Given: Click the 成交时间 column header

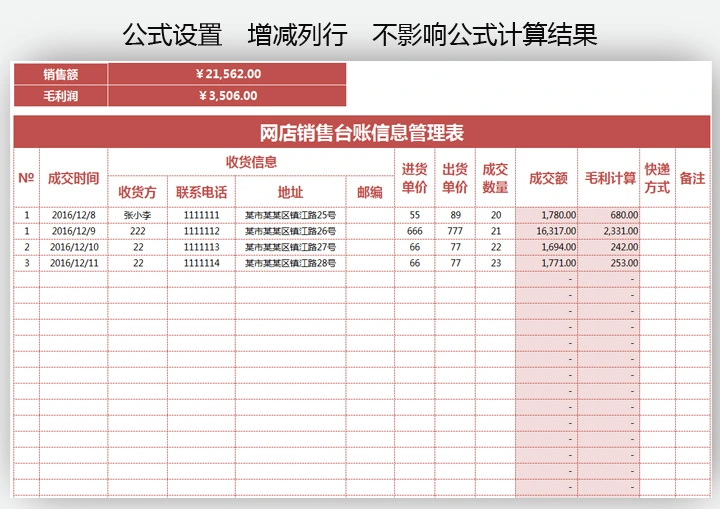Looking at the screenshot, I should [73, 178].
